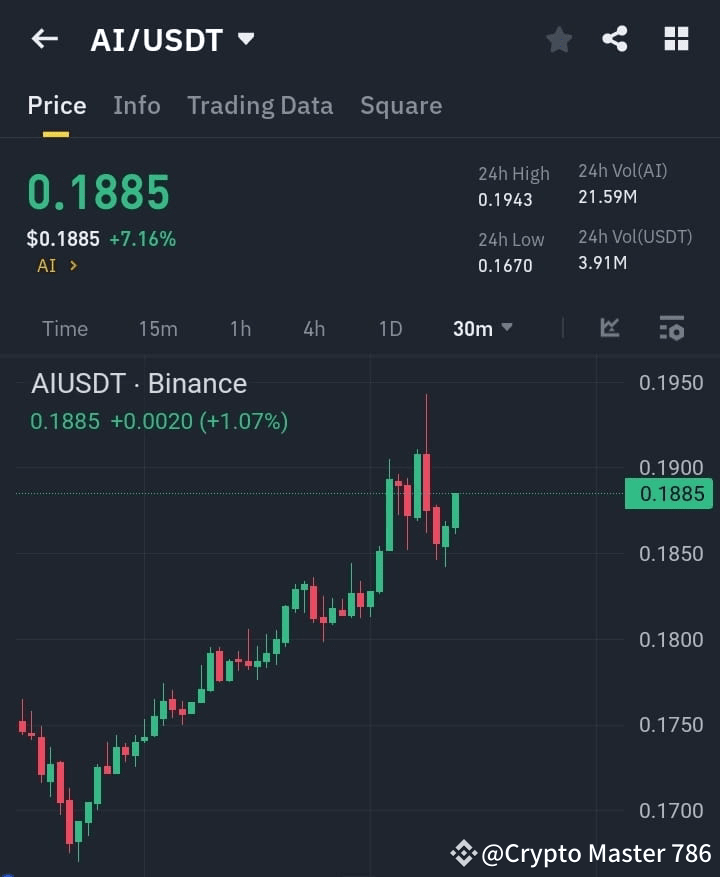Open the @Crypto Master 786 watermark link
720x877 pixels.
(x=577, y=853)
